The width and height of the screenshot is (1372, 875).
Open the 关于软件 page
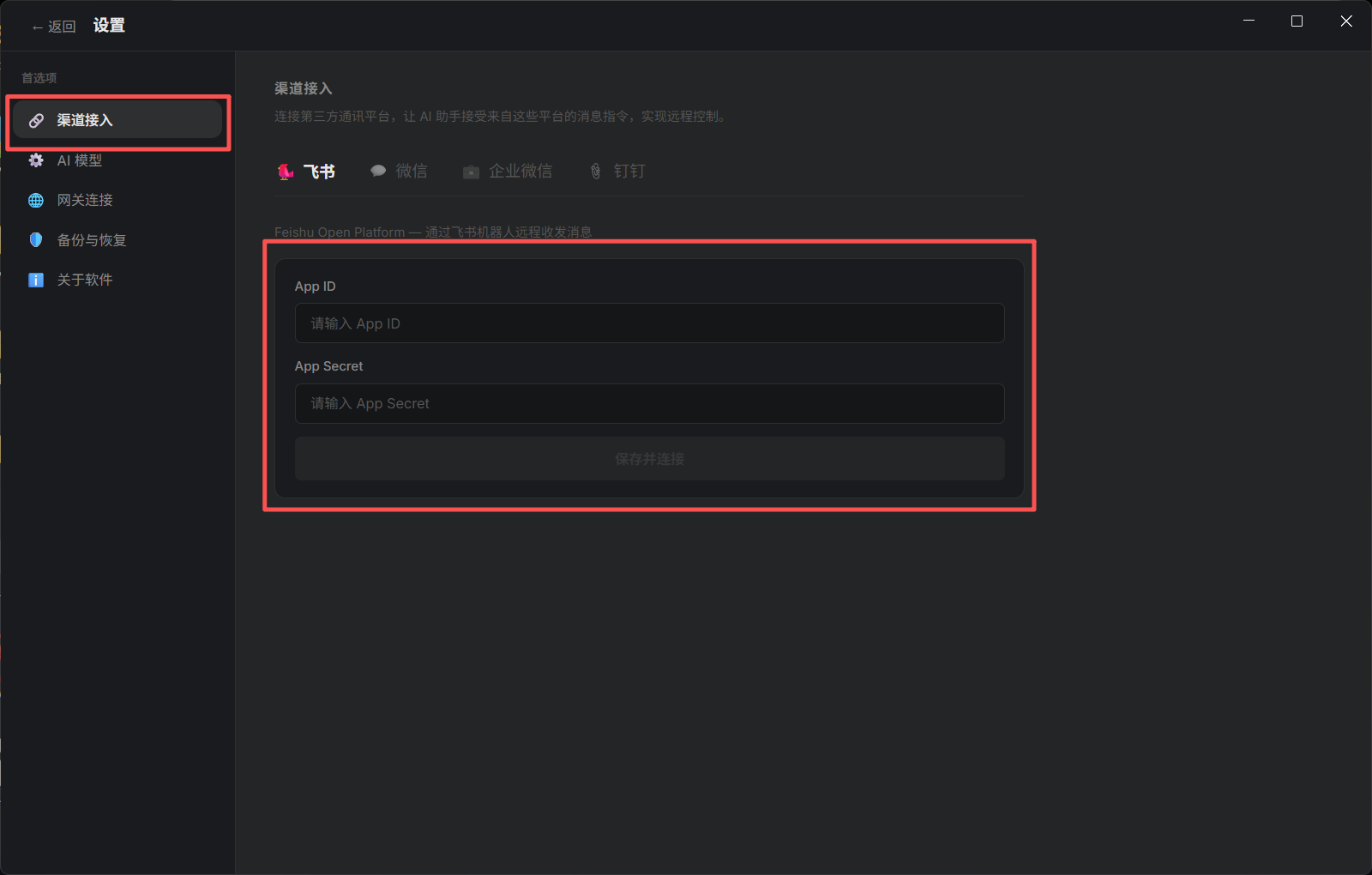click(x=117, y=280)
